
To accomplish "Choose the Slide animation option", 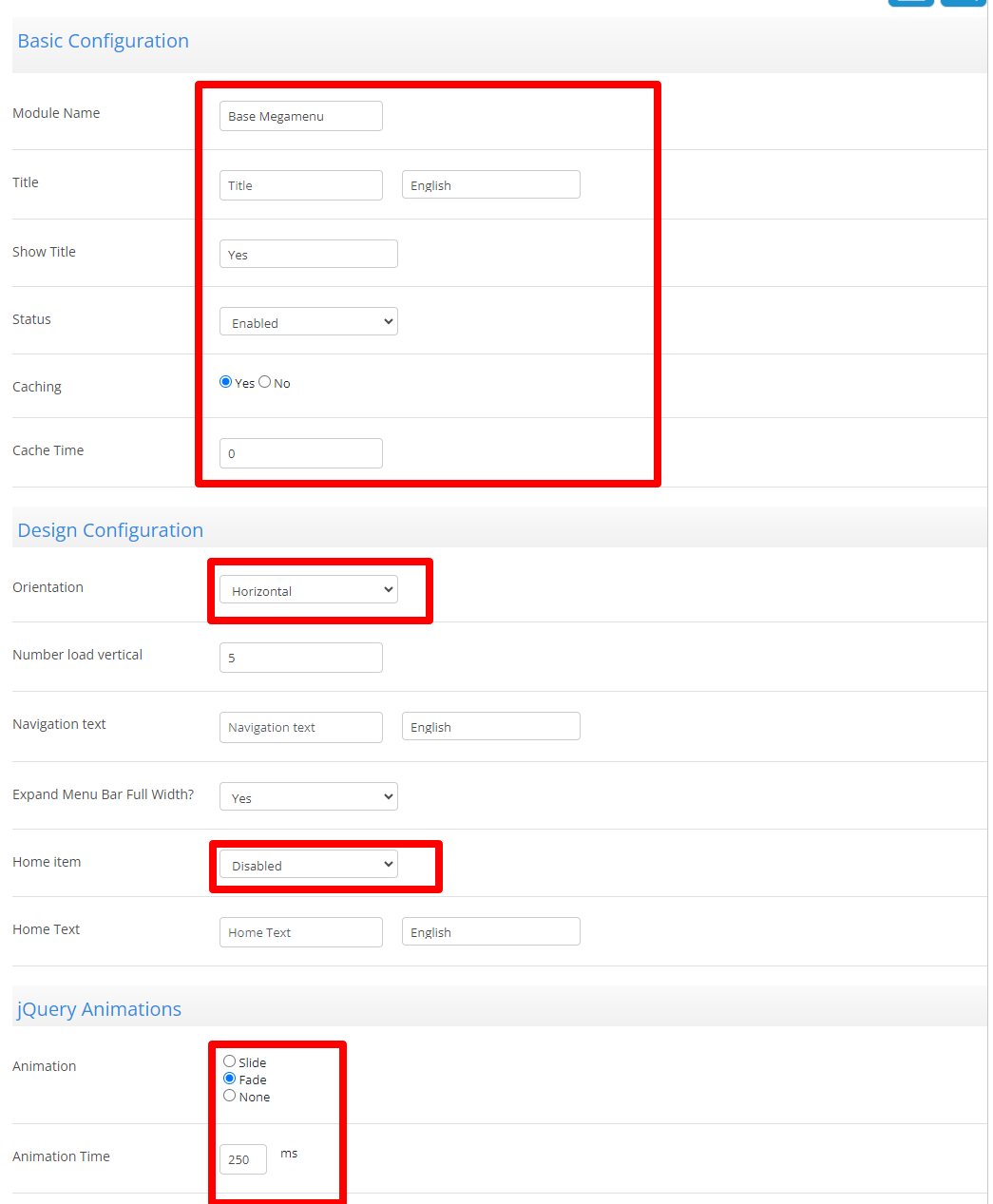I will click(x=230, y=1061).
